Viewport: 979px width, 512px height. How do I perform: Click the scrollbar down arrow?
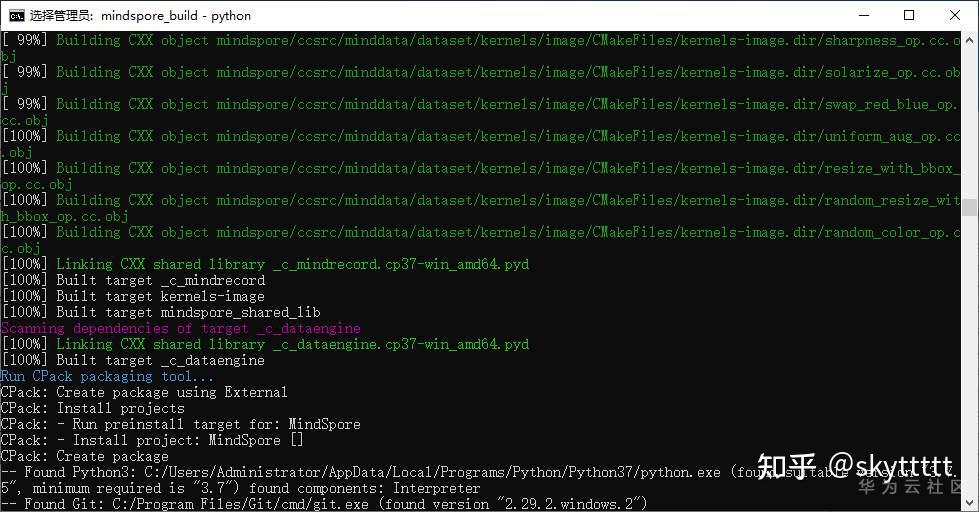point(970,503)
